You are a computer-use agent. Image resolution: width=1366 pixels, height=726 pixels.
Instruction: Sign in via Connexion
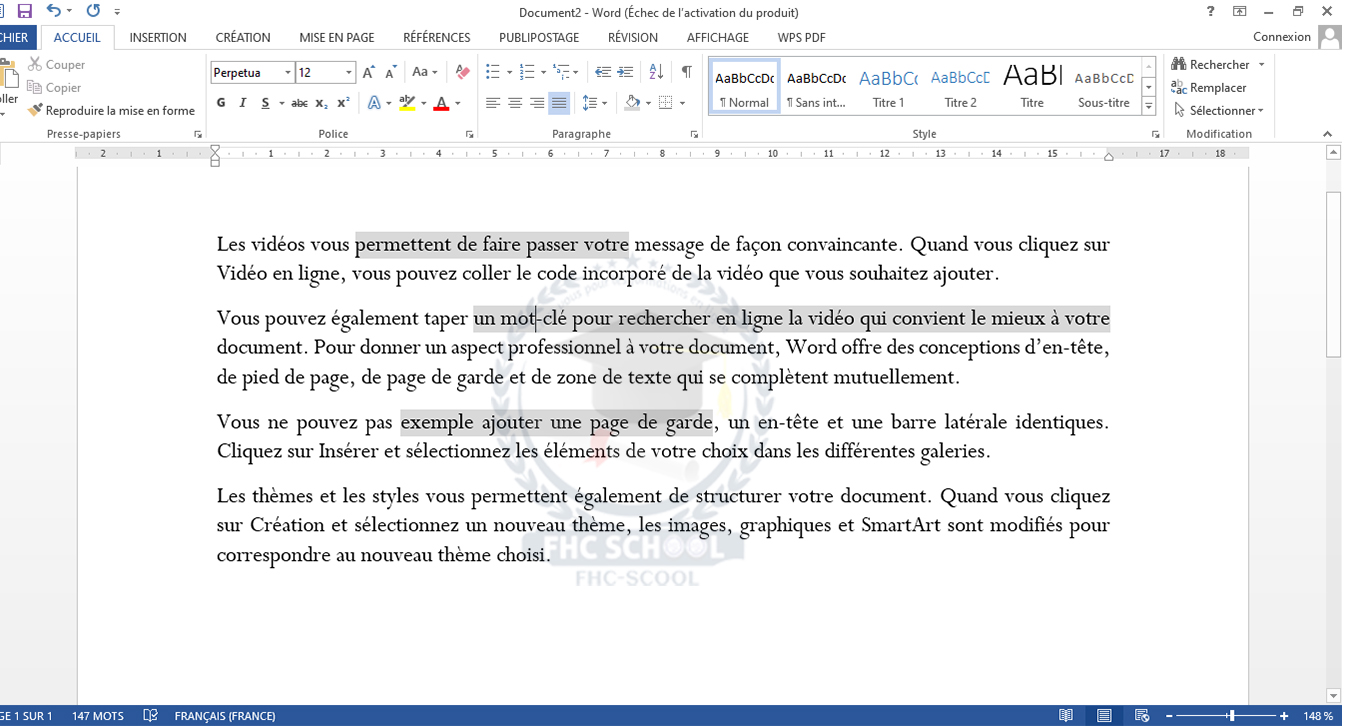click(1282, 37)
